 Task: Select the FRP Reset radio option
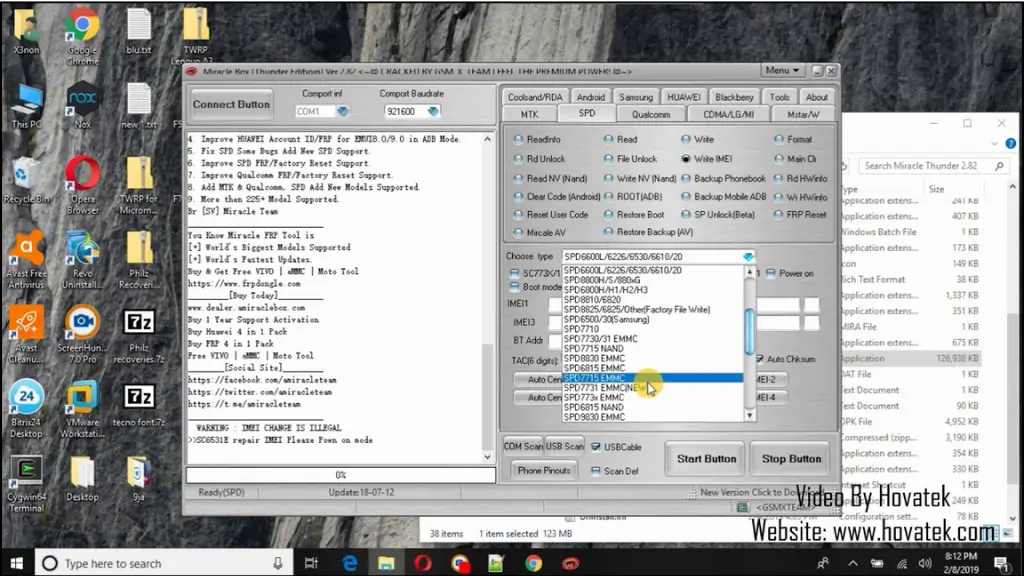[x=800, y=214]
